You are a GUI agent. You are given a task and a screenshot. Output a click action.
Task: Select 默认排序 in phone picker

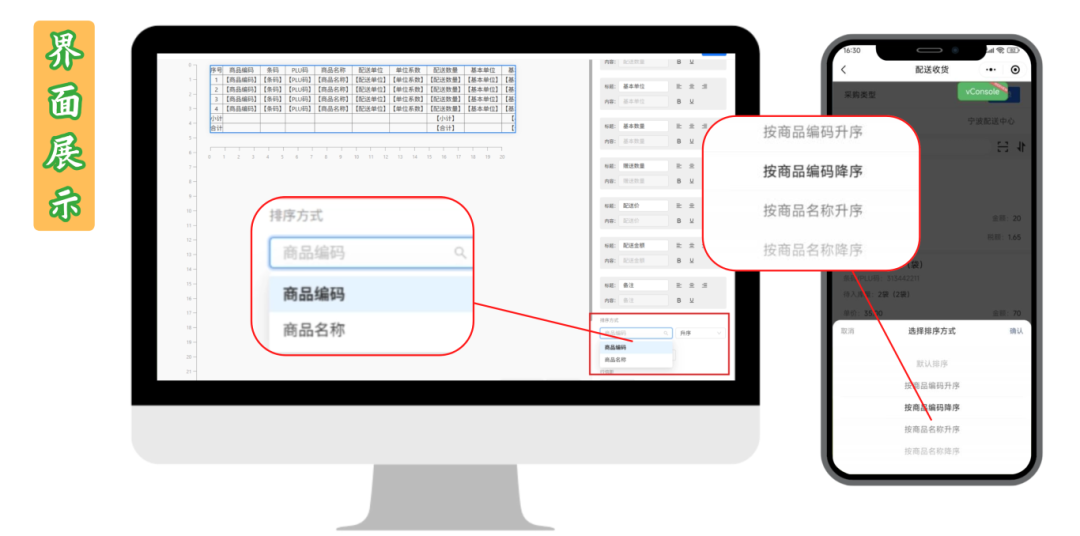pyautogui.click(x=932, y=363)
